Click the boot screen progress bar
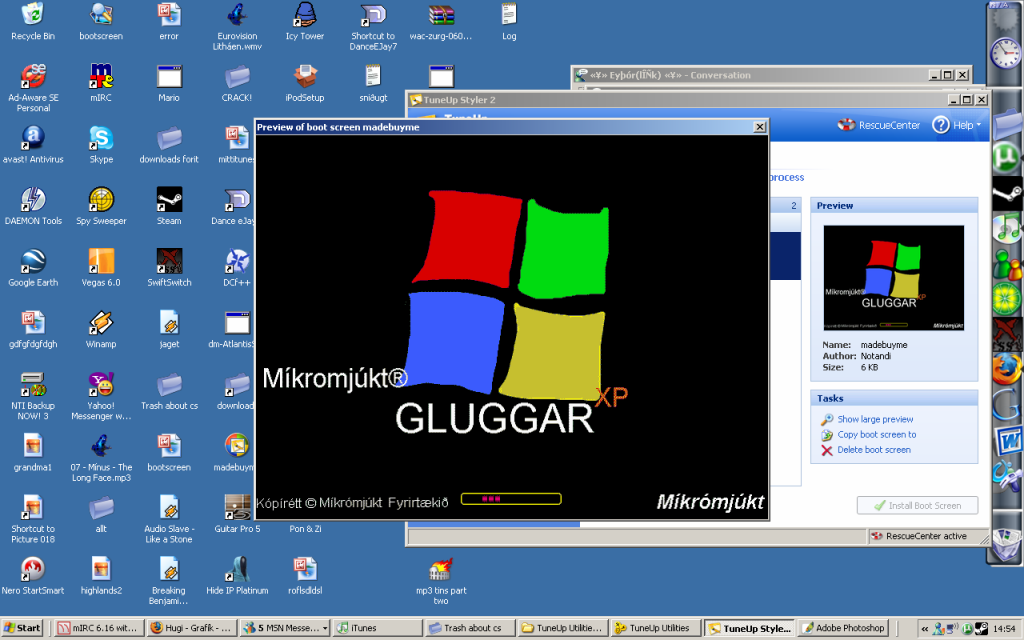The image size is (1024, 640). [511, 499]
